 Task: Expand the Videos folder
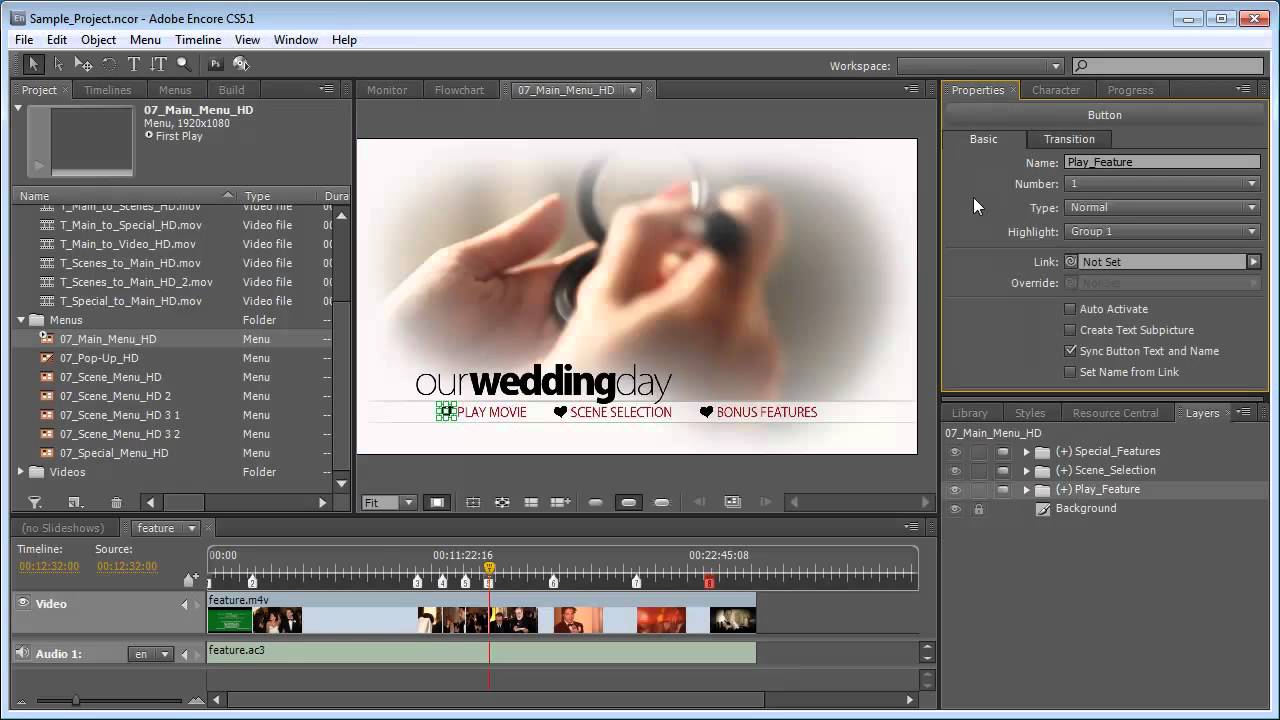(x=21, y=472)
